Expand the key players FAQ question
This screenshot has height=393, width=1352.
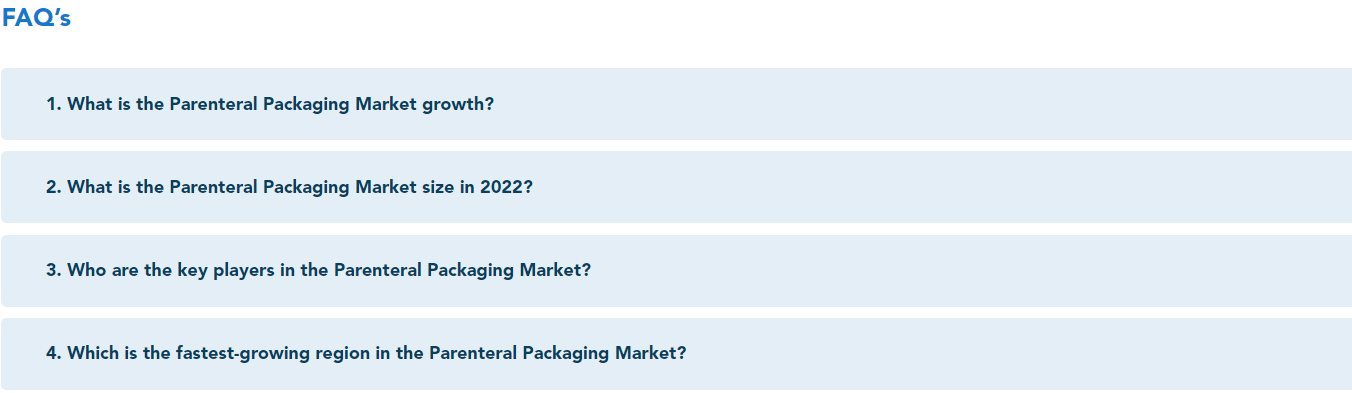pos(676,270)
